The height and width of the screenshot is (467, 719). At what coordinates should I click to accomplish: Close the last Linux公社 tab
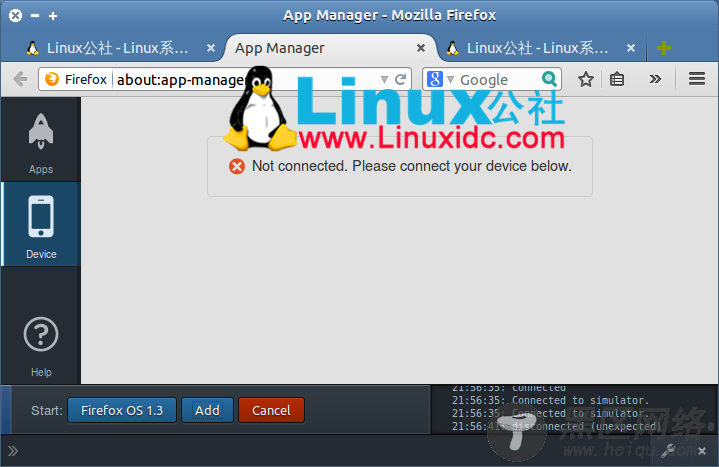click(x=631, y=48)
